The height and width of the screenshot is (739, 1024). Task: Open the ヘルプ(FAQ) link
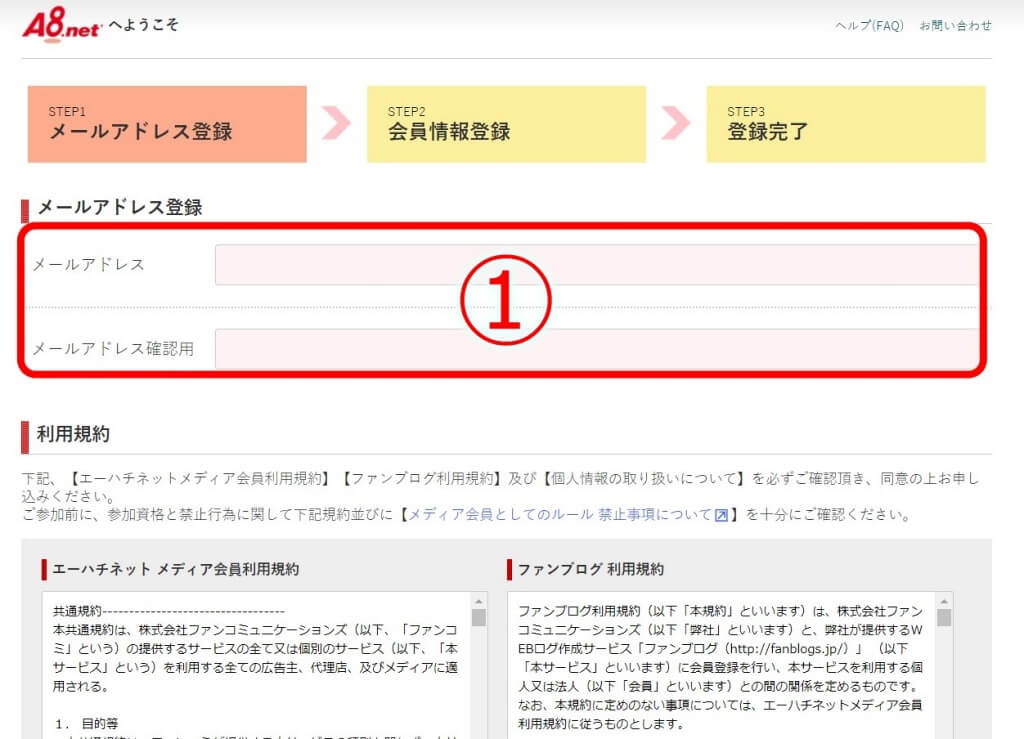click(867, 27)
